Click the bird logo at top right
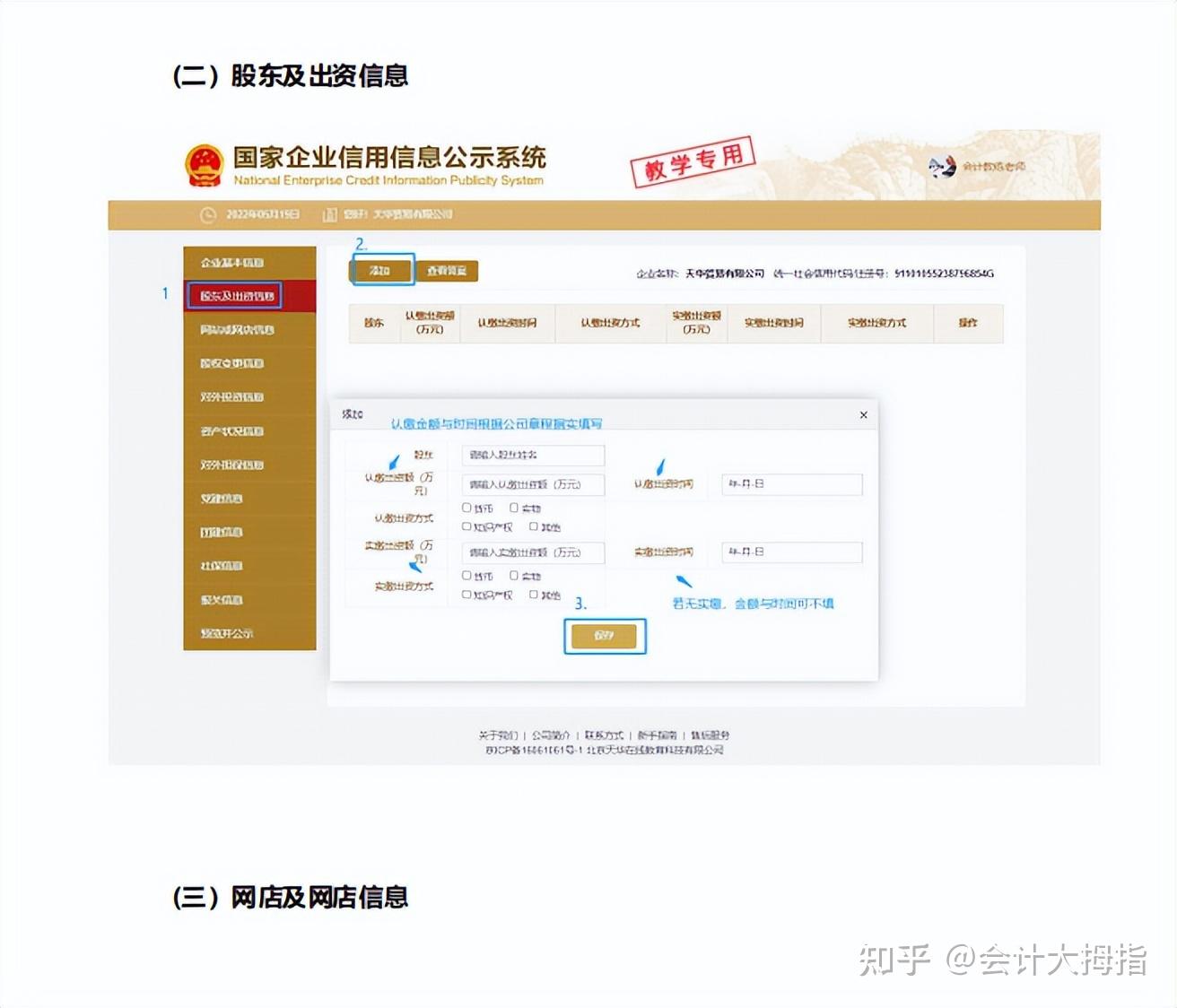 click(x=941, y=166)
